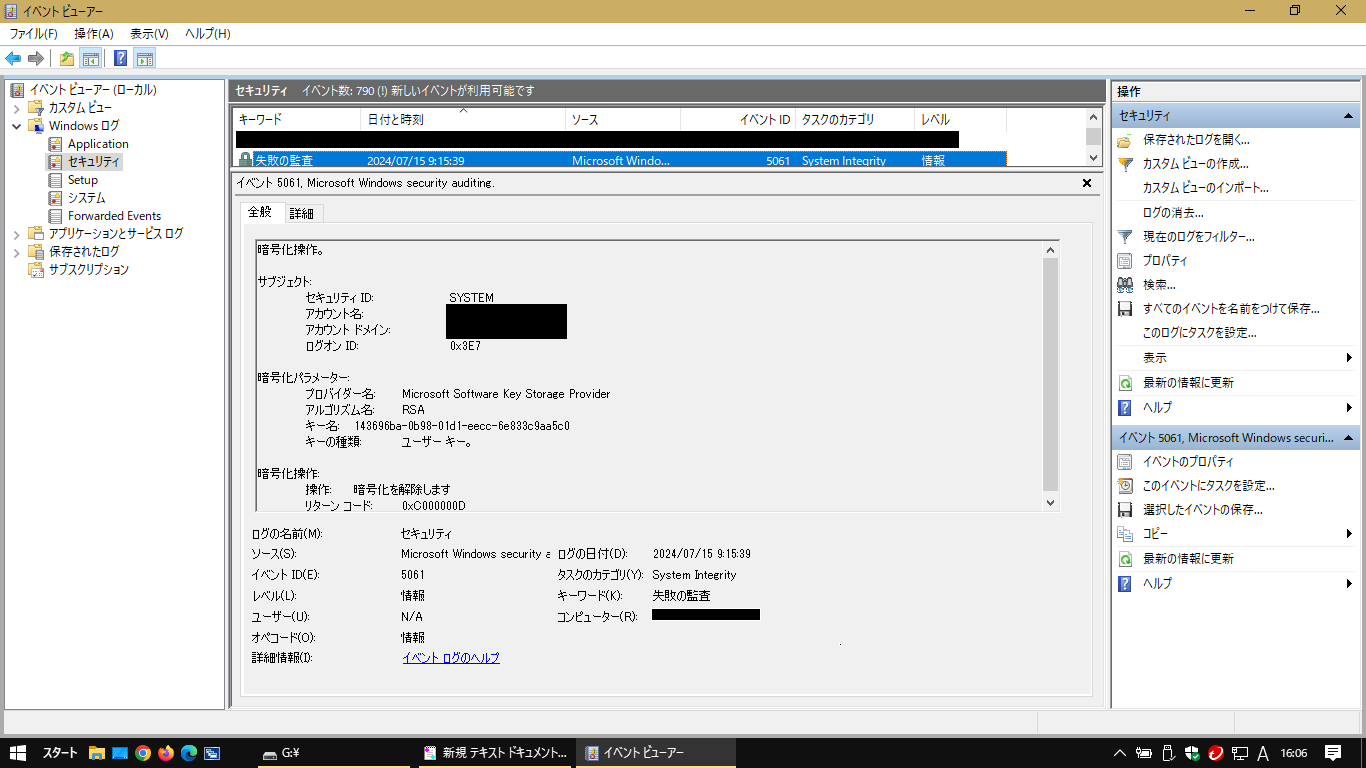Open Firefox from the taskbar
The width and height of the screenshot is (1366, 768).
coord(166,753)
